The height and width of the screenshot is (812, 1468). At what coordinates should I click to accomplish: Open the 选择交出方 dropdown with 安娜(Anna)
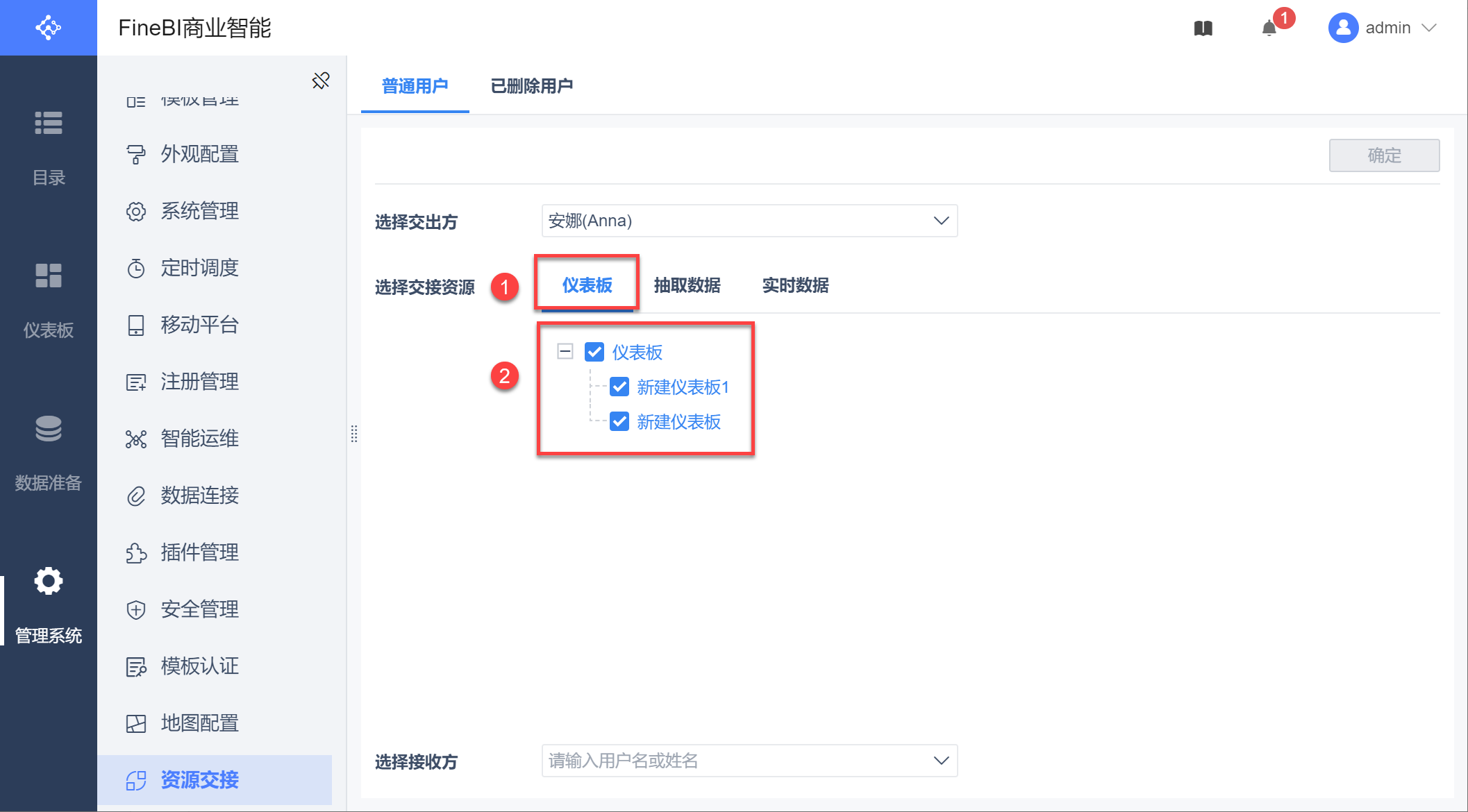(x=749, y=221)
